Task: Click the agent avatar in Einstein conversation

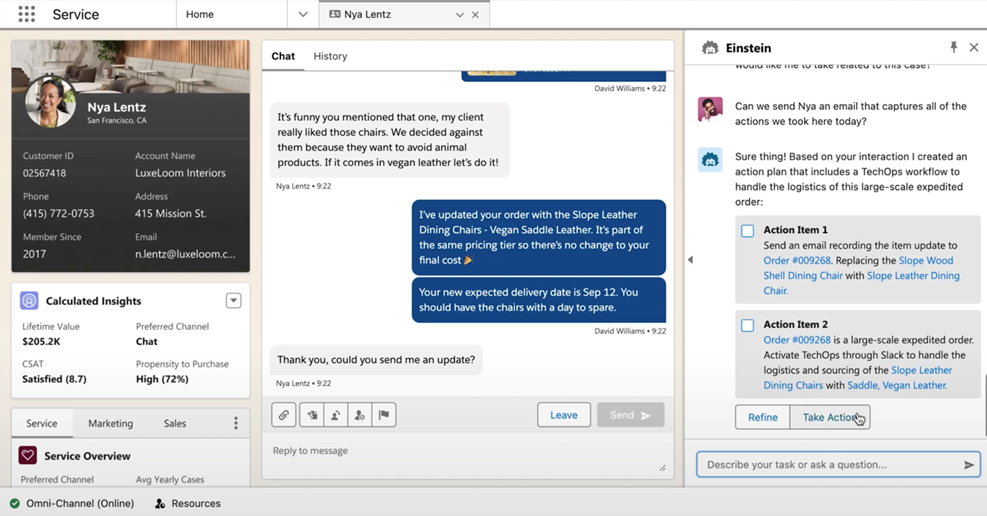Action: pos(710,109)
